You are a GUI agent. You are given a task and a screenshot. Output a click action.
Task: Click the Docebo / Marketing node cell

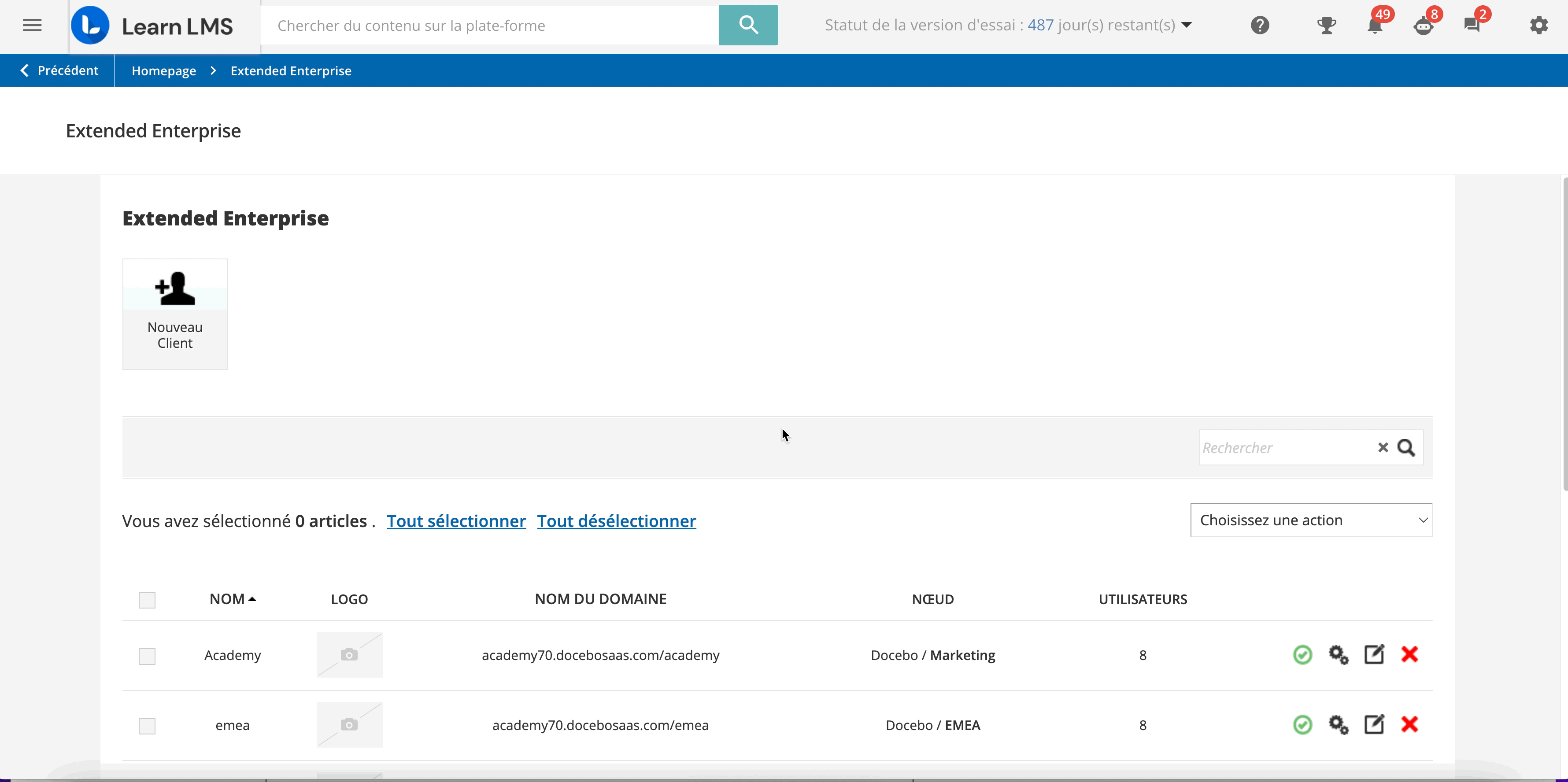[x=932, y=655]
